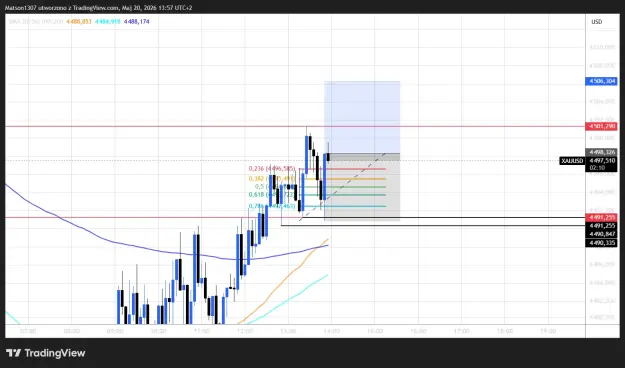Click the 11:00 time axis label
This screenshot has width=625, height=368.
[201, 331]
